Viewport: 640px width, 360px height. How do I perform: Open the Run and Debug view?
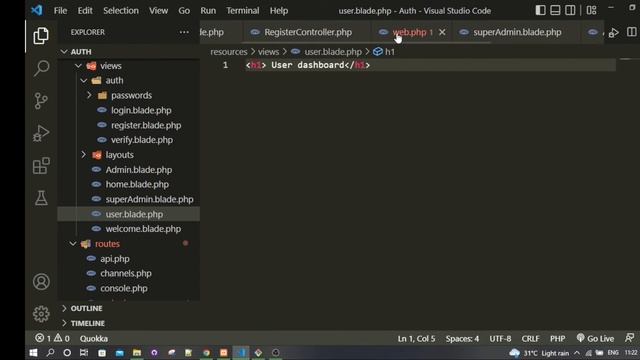[x=41, y=133]
